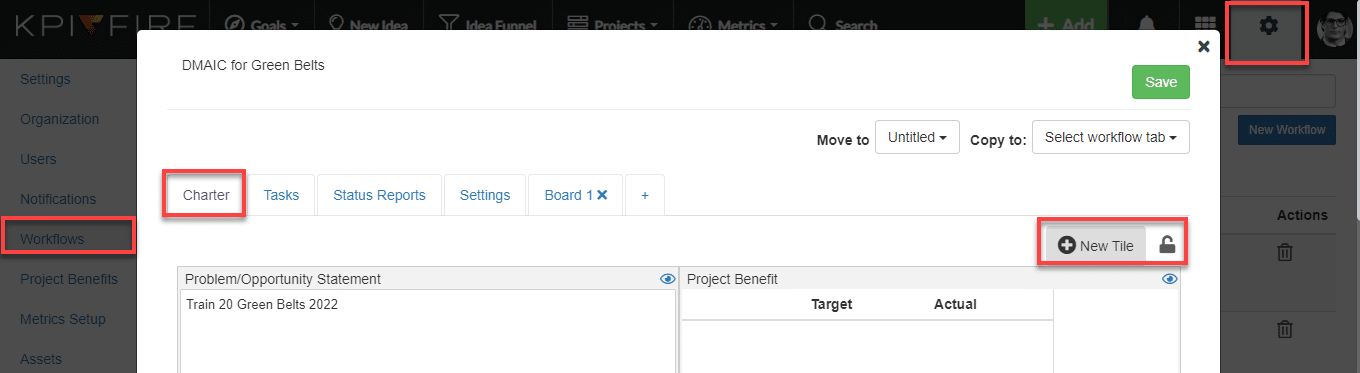Switch to the Status Reports tab
This screenshot has height=373, width=1360.
379,195
